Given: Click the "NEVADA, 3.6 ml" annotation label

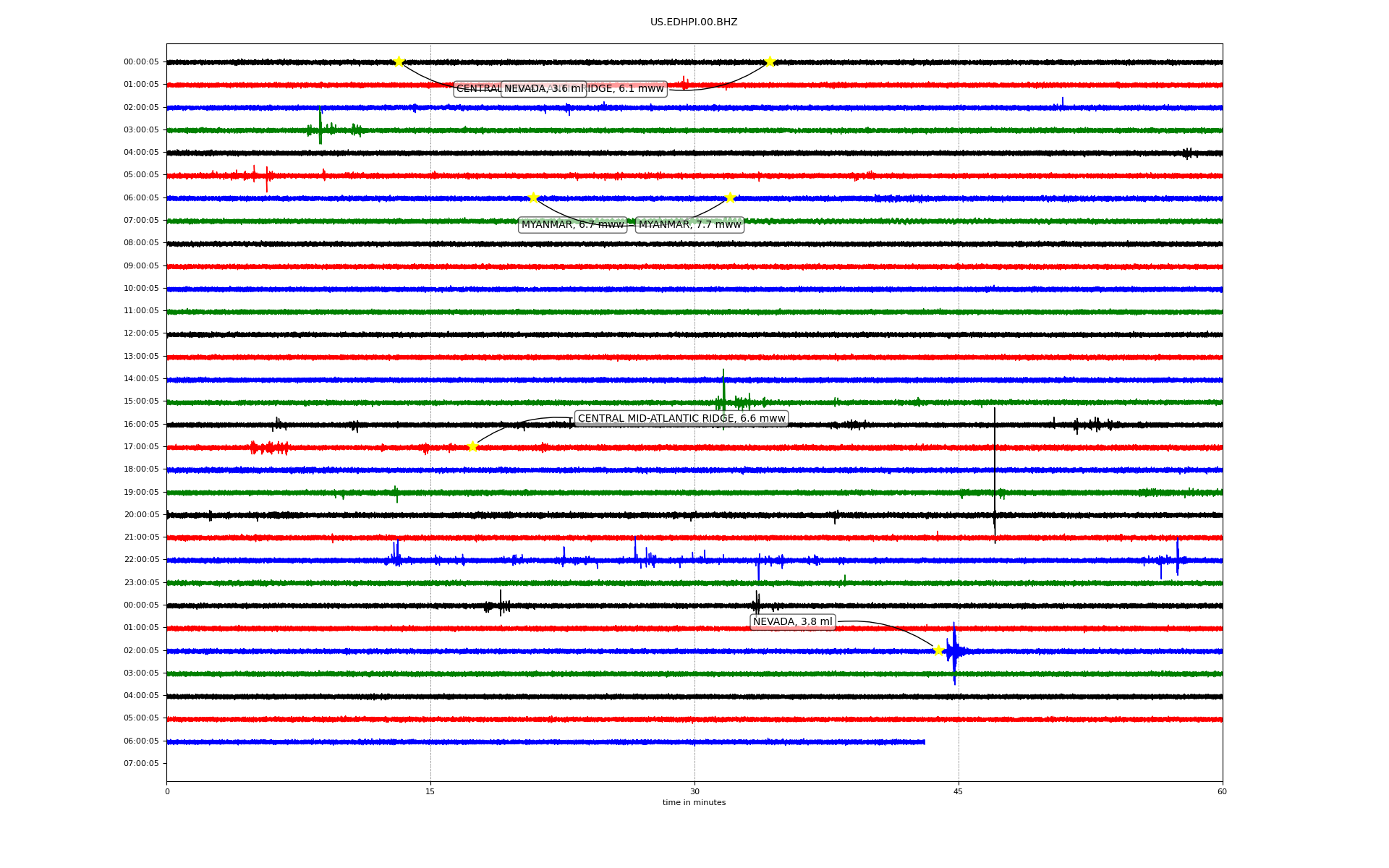Looking at the screenshot, I should tap(543, 89).
